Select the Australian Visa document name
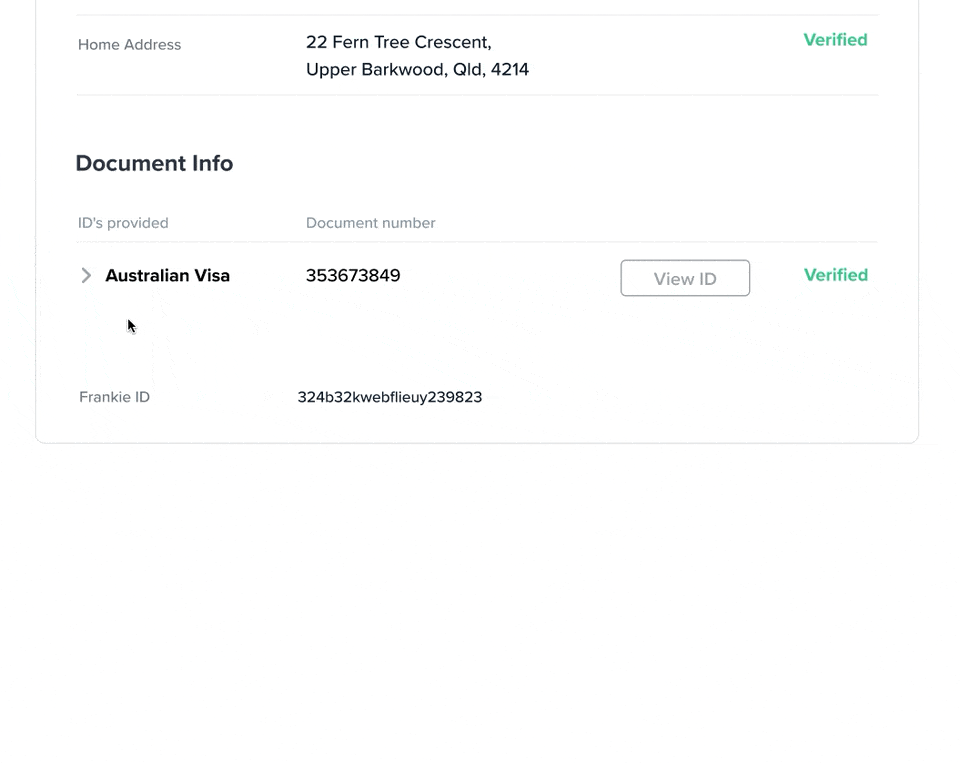960x763 pixels. tap(167, 276)
